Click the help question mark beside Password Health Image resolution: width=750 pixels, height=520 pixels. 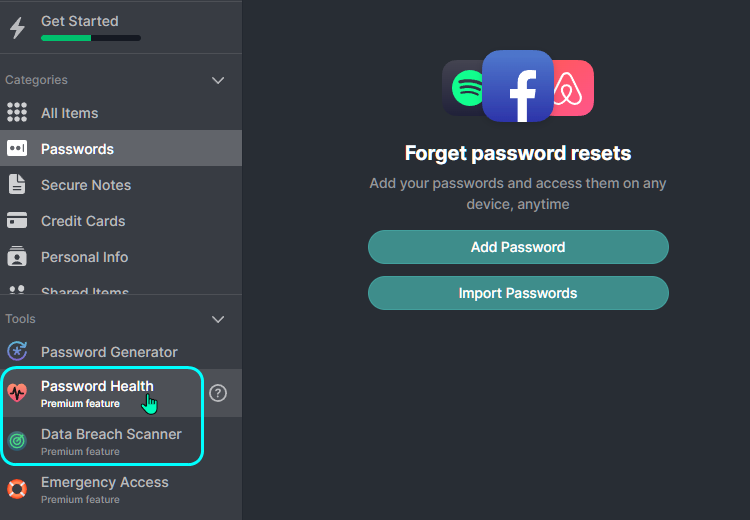pyautogui.click(x=218, y=393)
